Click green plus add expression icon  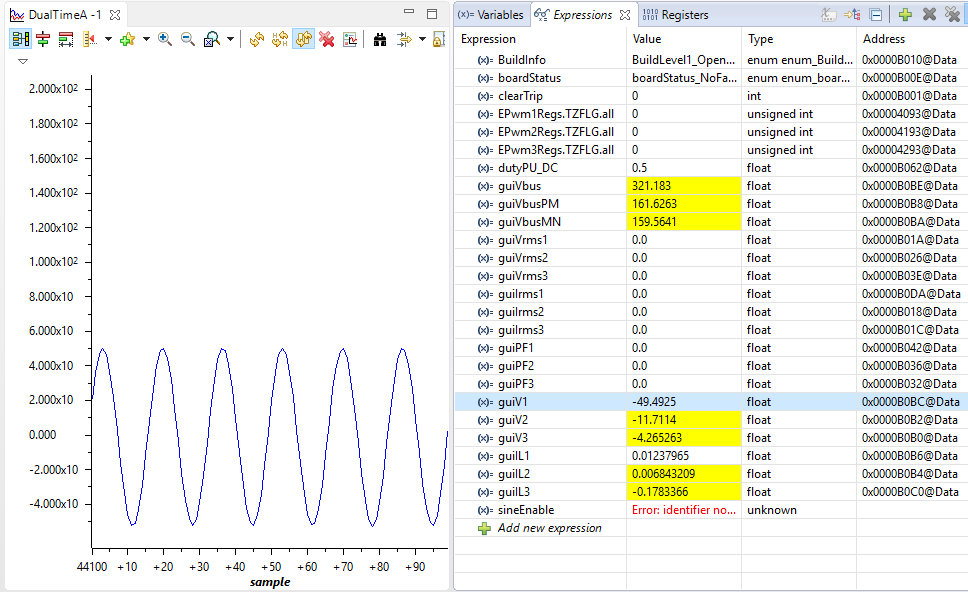pyautogui.click(x=905, y=15)
